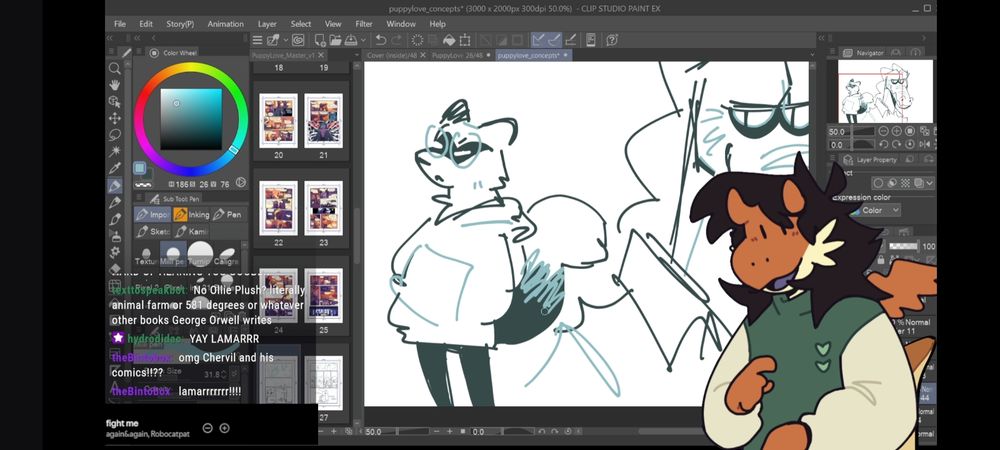
Task: Click the Clear (sparkle circle) icon
Action: click(417, 40)
